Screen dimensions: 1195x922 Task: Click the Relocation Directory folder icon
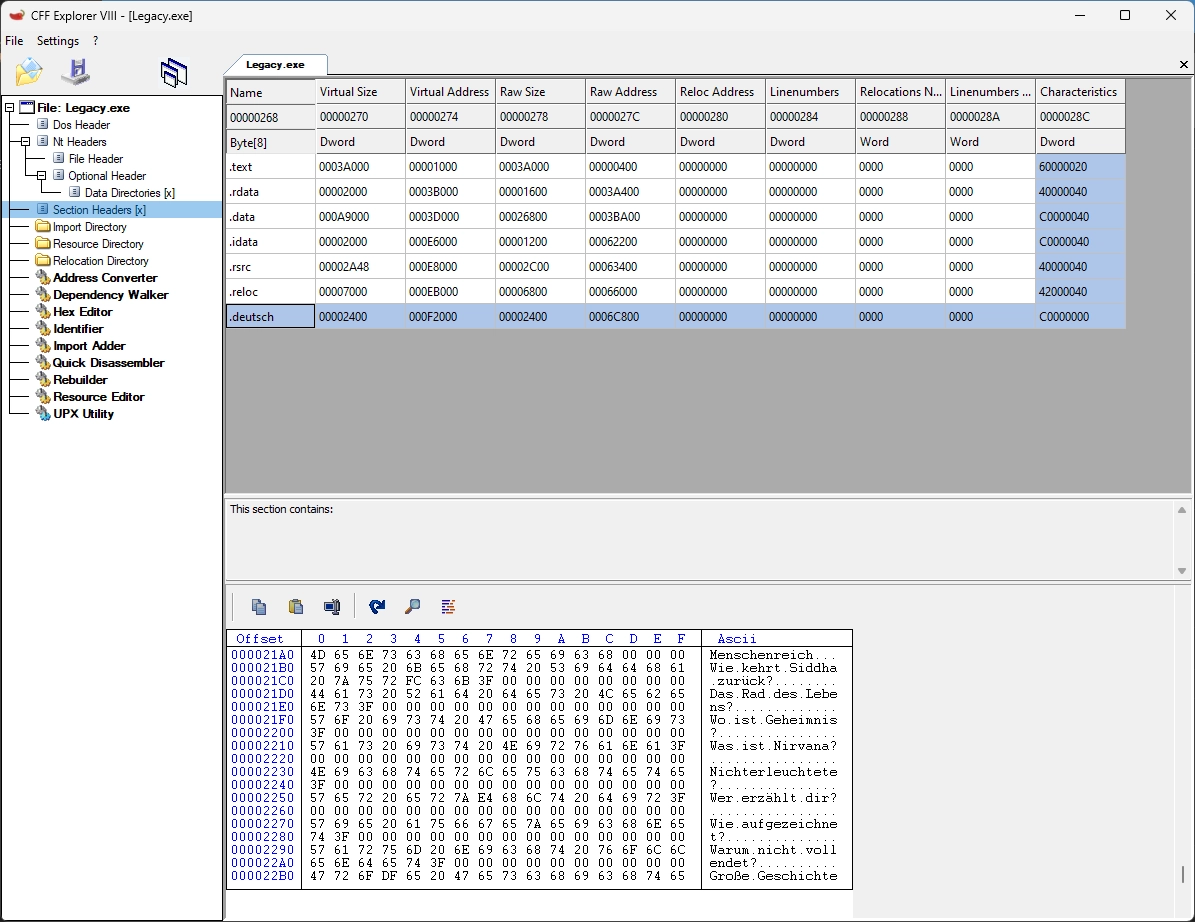point(43,261)
